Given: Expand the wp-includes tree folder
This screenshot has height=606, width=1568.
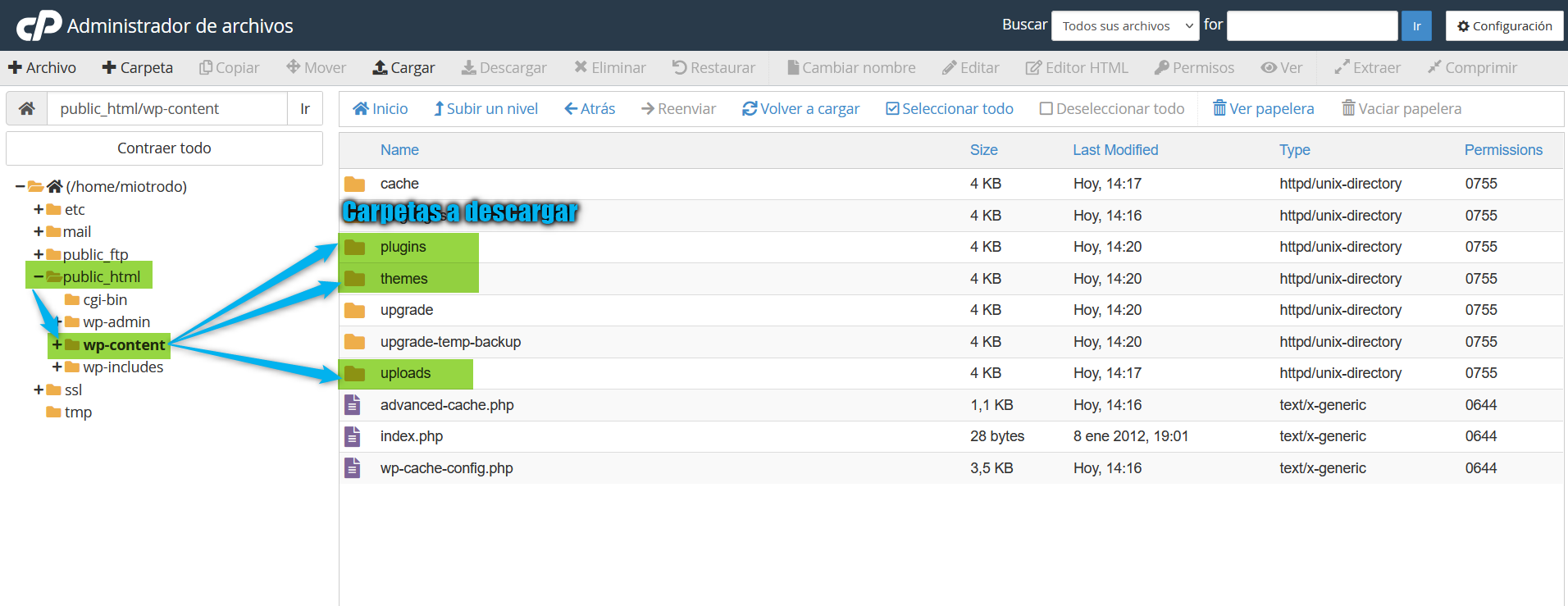Looking at the screenshot, I should click(x=57, y=367).
